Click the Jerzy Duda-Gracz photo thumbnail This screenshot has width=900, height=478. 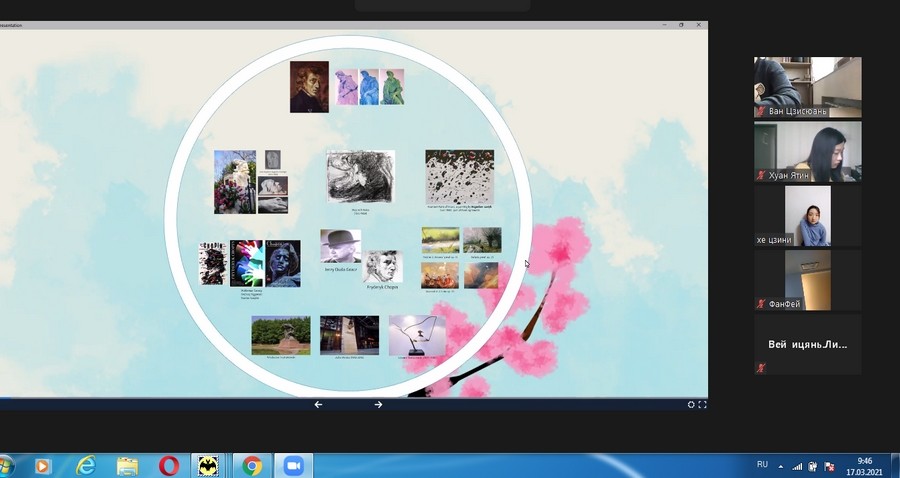[x=340, y=246]
